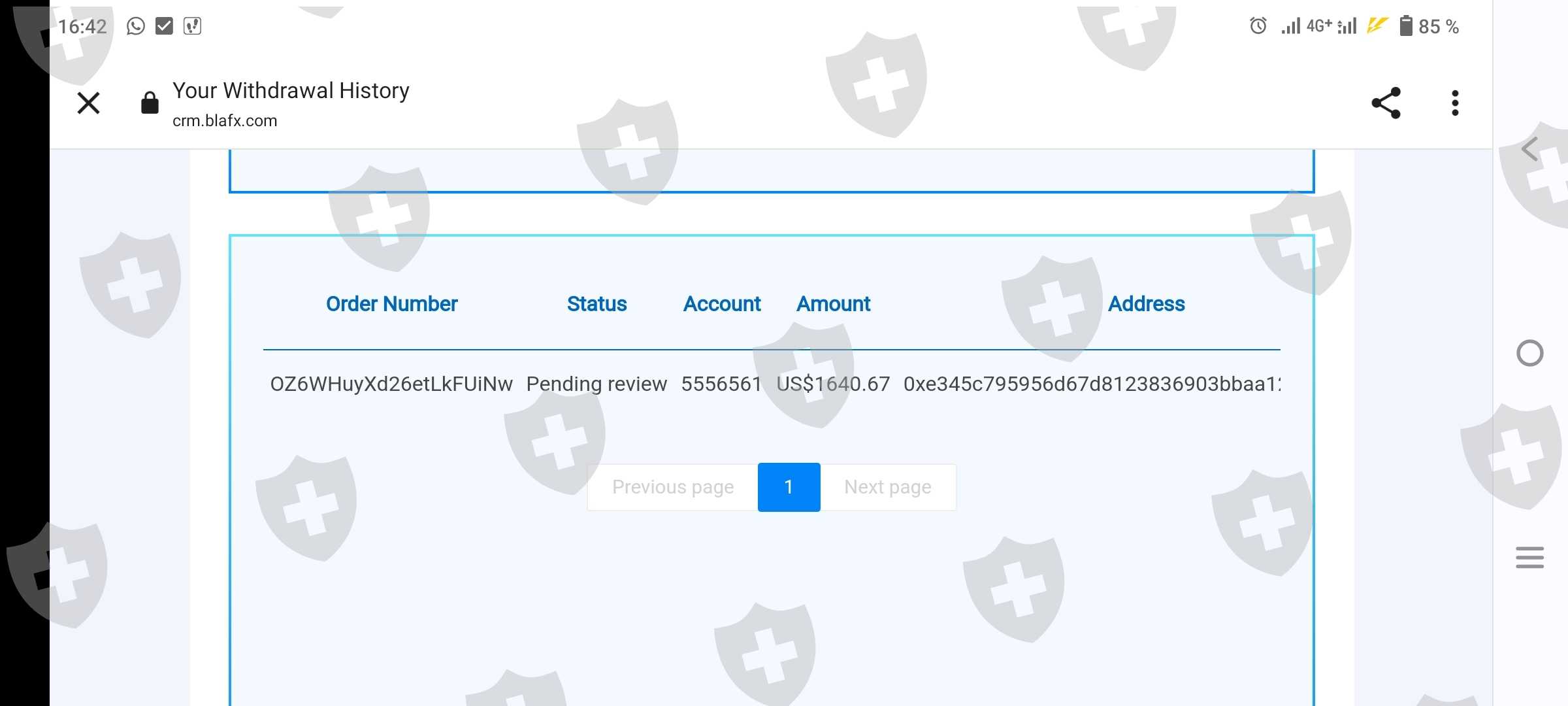Close the browser tab with X icon
1568x706 pixels.
coord(88,103)
